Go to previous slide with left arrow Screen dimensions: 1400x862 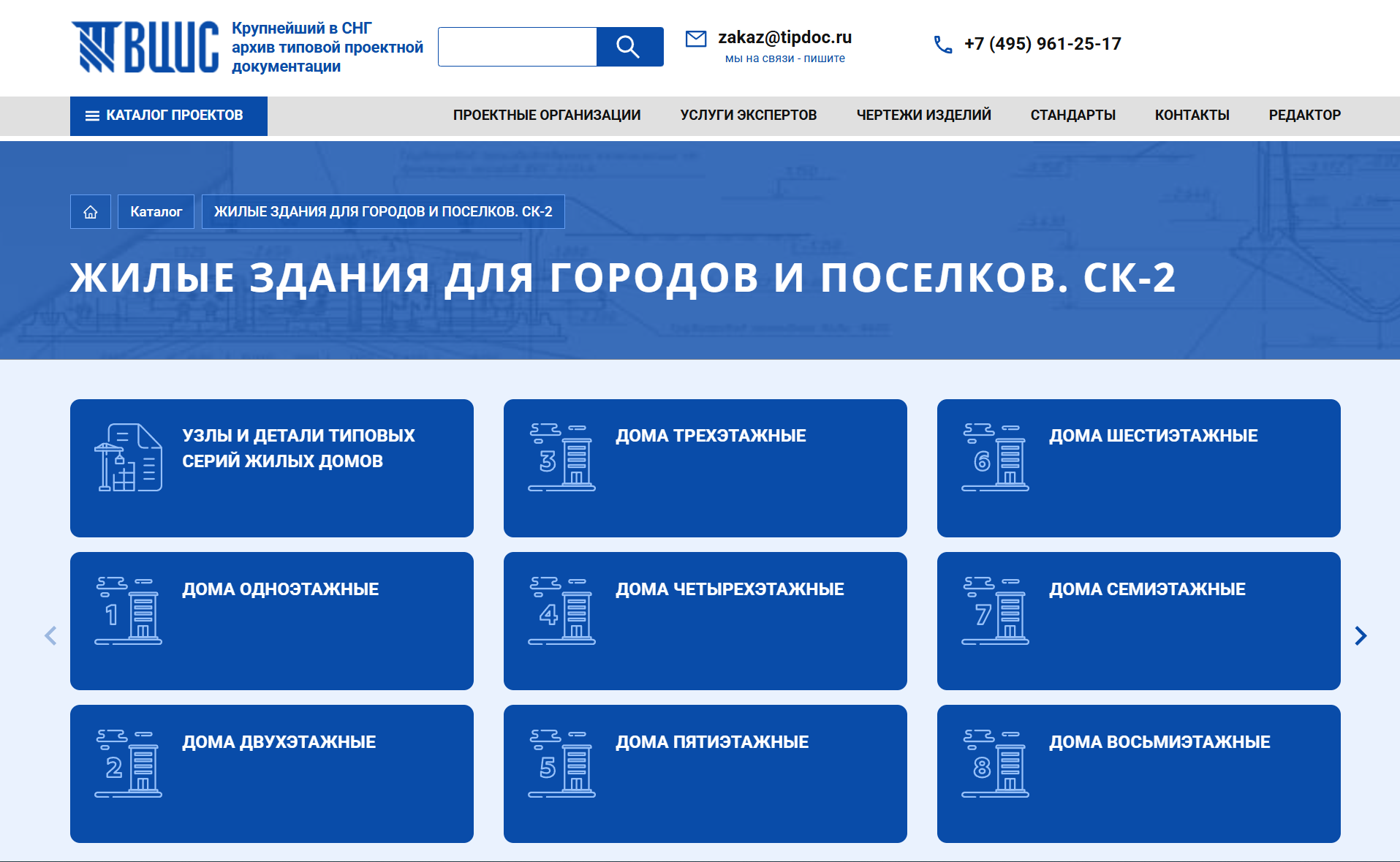click(50, 636)
